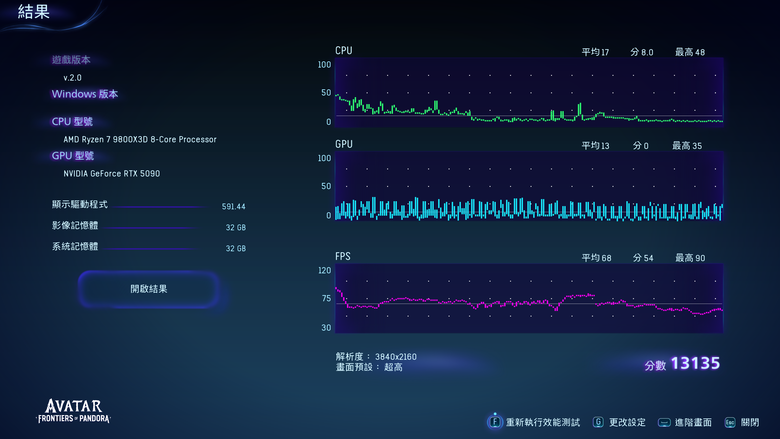The width and height of the screenshot is (780, 439).
Task: Click the FPS 最高 90 value
Action: pos(689,258)
